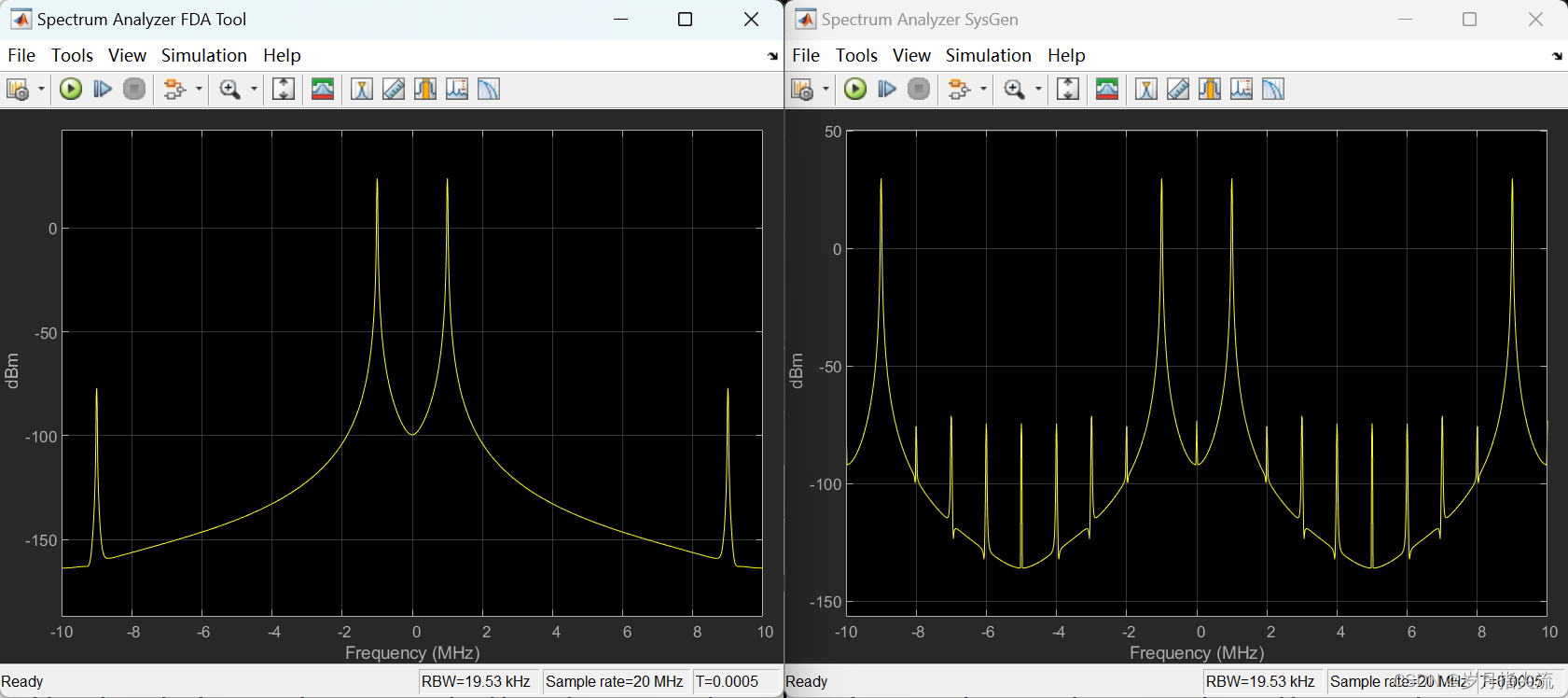This screenshot has height=698, width=1568.
Task: Expand Zoom options dropdown in FDA Tool
Action: click(x=254, y=90)
